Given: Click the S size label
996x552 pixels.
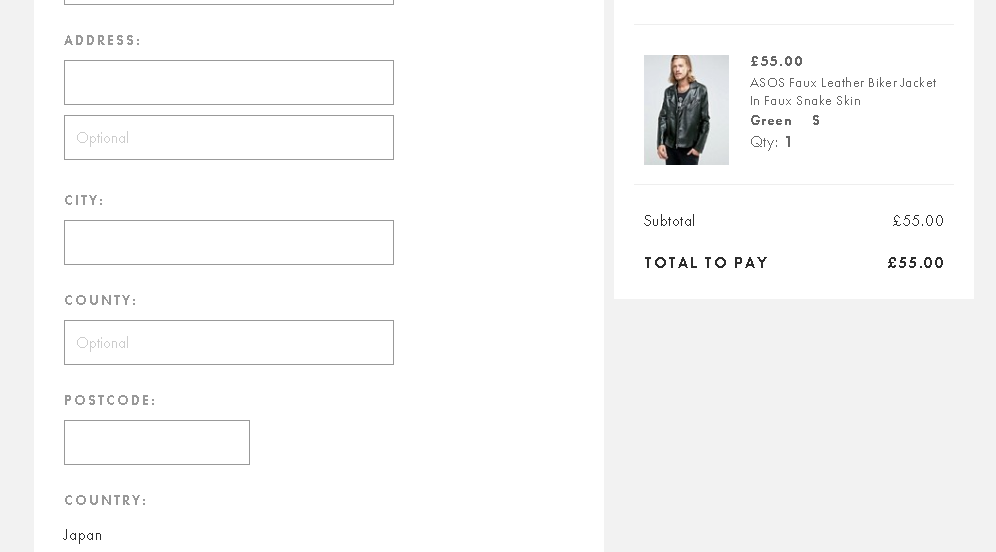Looking at the screenshot, I should (816, 120).
